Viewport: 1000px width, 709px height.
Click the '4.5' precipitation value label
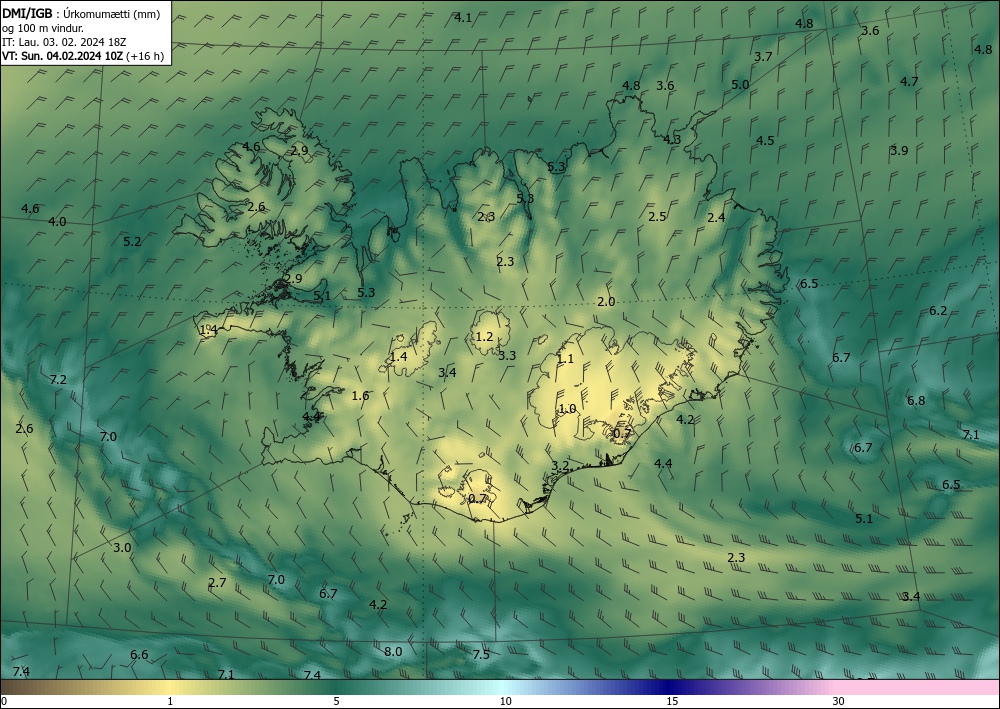pos(765,141)
